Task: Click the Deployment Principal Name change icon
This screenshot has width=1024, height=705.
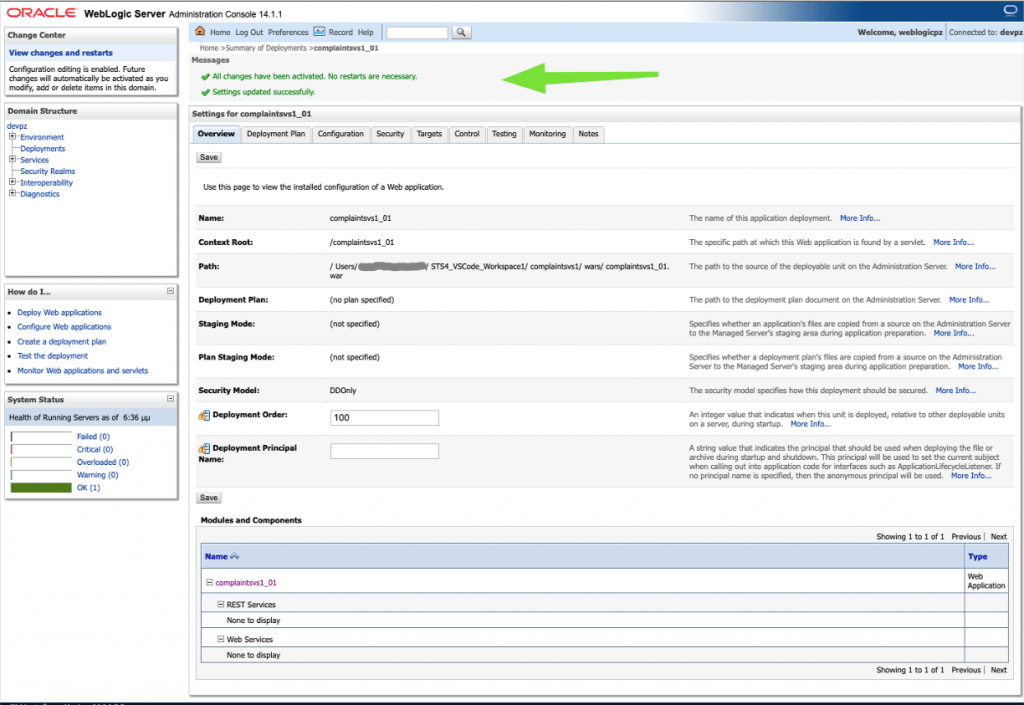Action: pos(204,448)
